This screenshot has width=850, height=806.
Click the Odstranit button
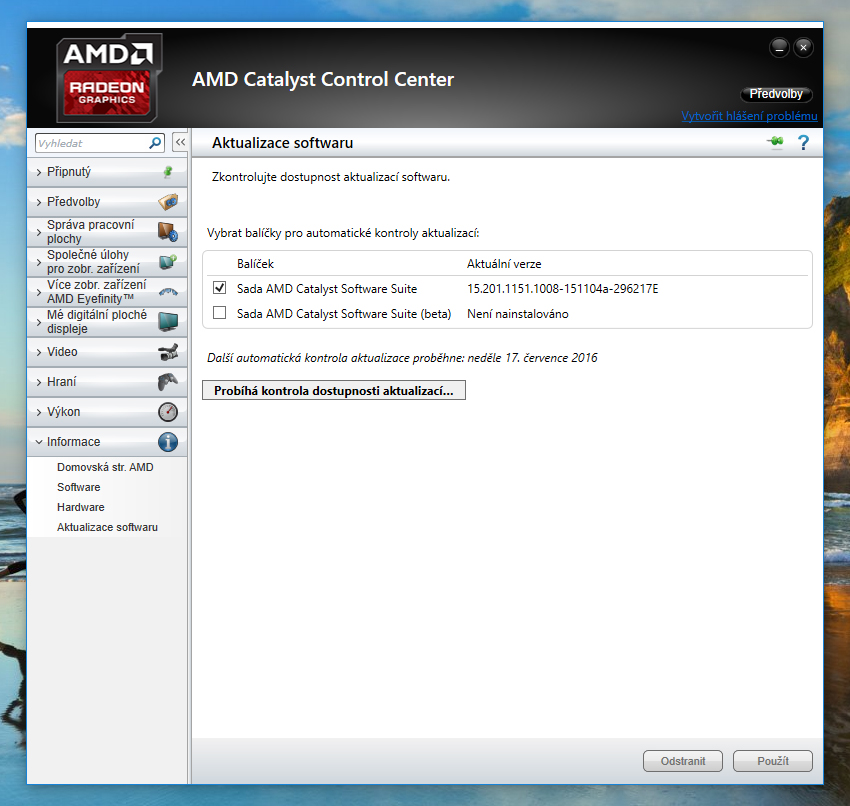(682, 761)
